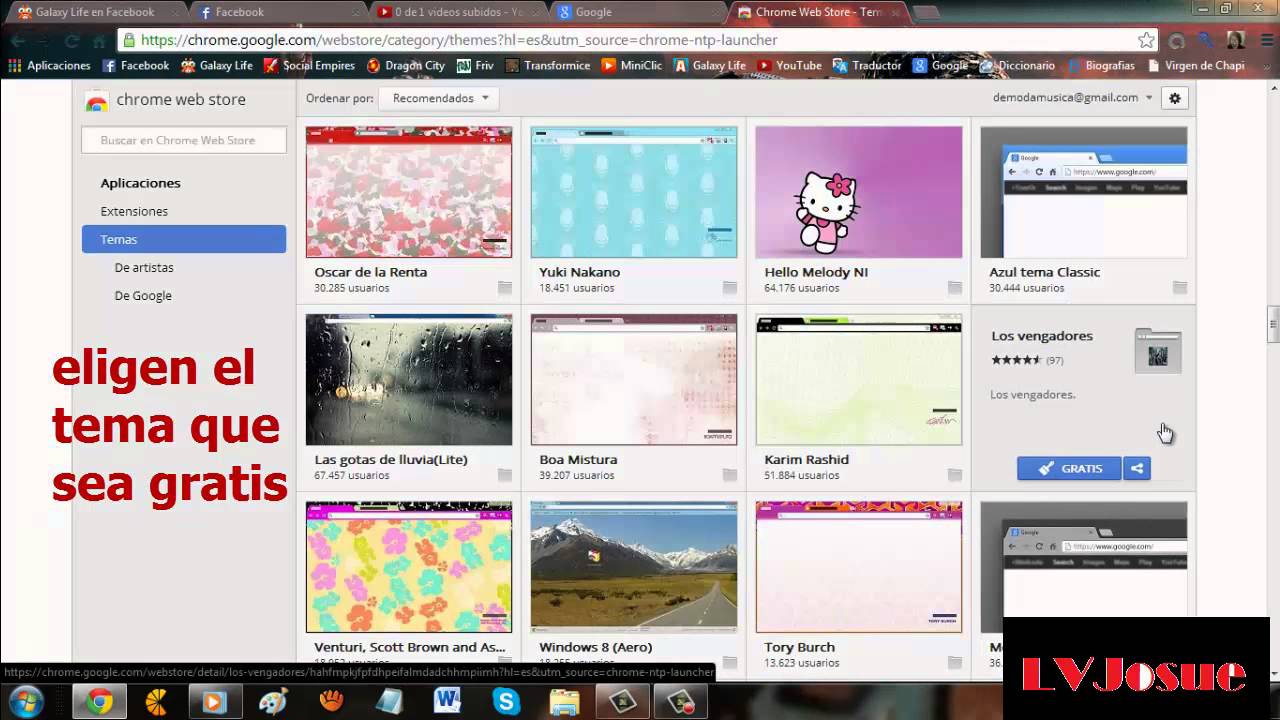Open the Biografias bookmark

pyautogui.click(x=1100, y=66)
